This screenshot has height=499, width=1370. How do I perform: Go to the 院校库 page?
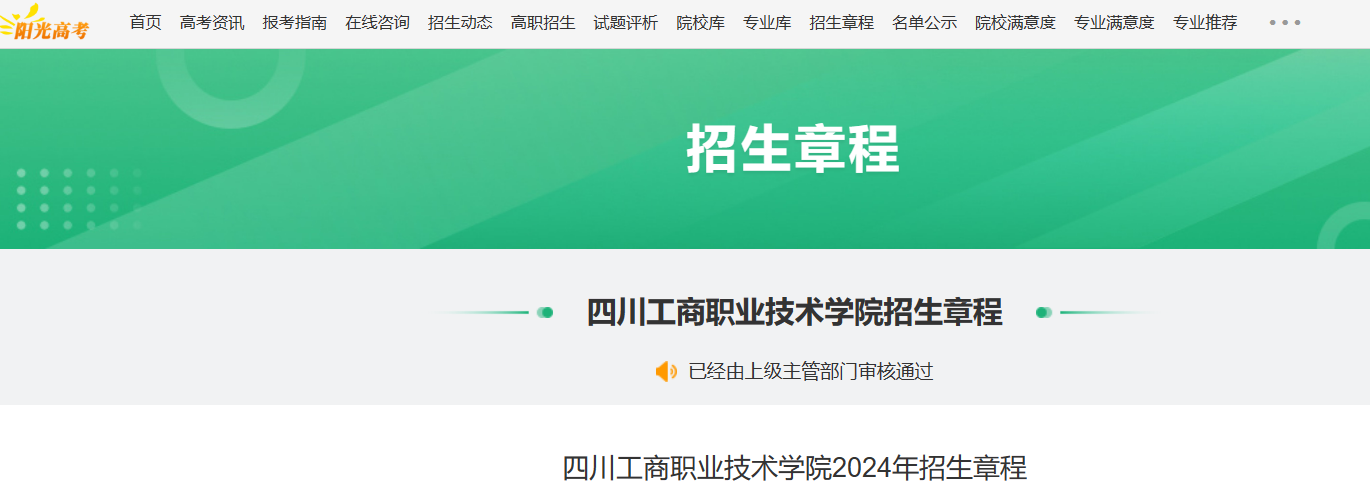pos(701,22)
